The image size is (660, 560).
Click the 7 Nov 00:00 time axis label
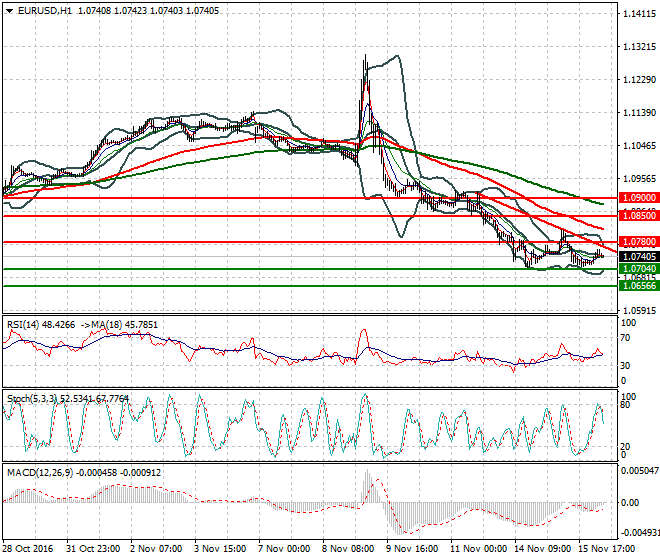(285, 549)
